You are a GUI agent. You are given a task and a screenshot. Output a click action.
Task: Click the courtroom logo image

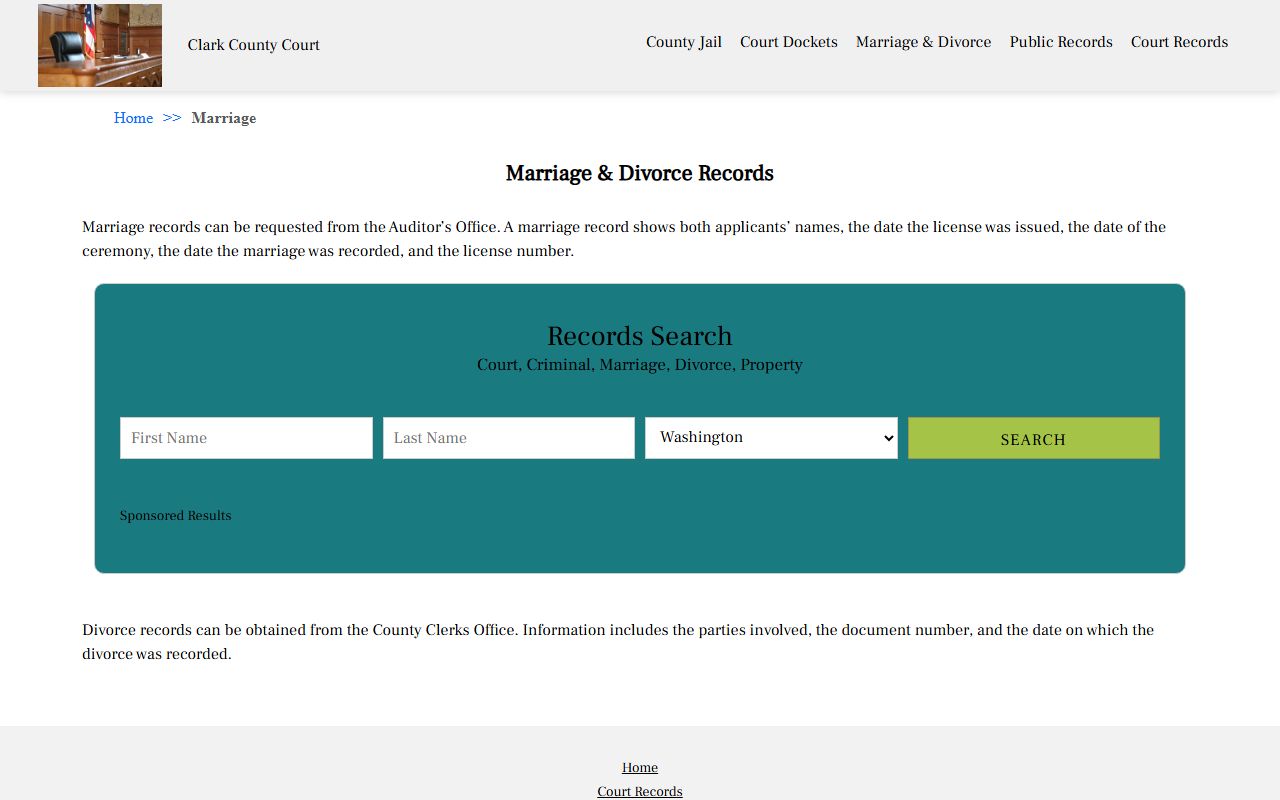click(100, 45)
